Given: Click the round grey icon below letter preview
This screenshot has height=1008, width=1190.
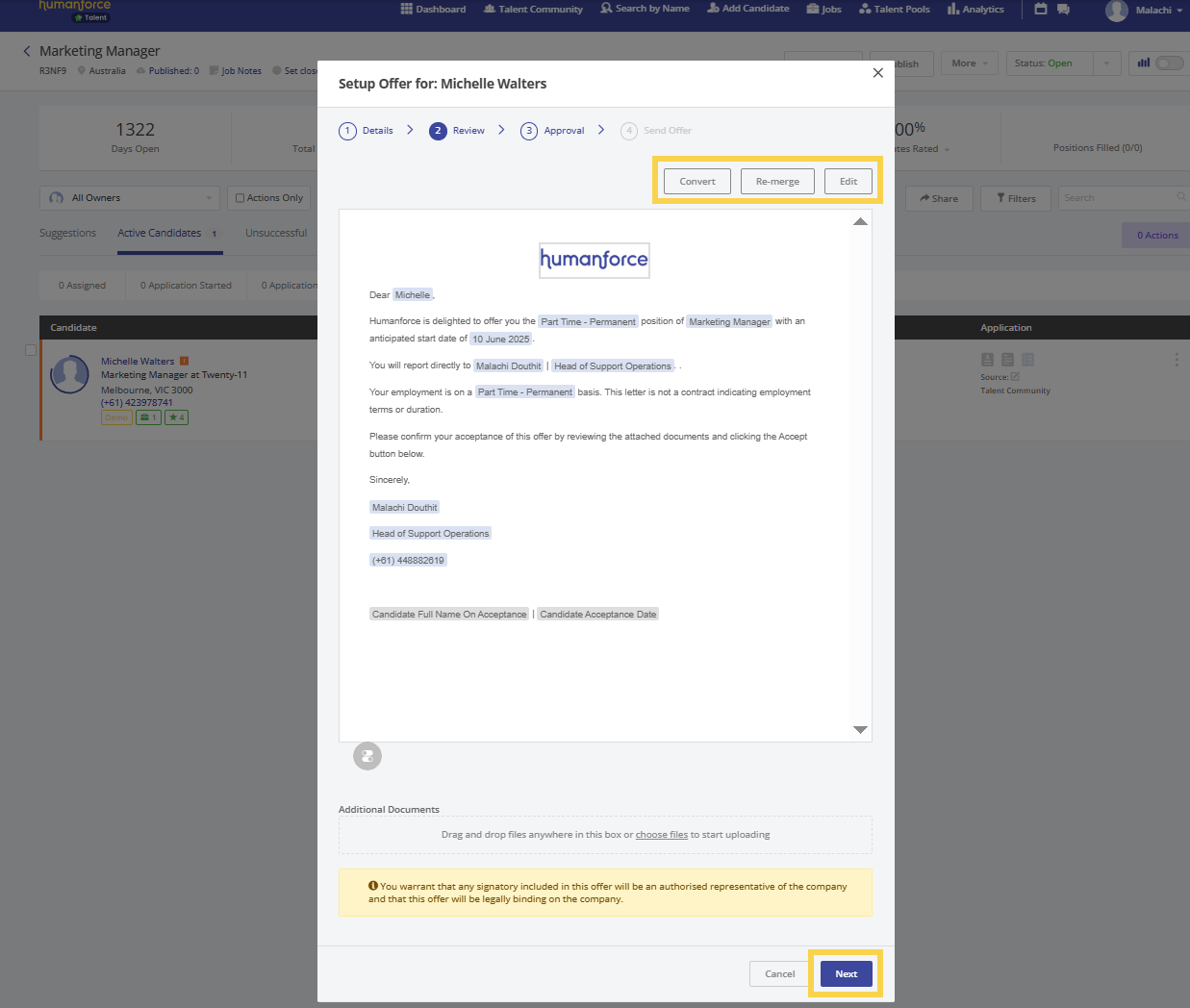Looking at the screenshot, I should [x=367, y=756].
